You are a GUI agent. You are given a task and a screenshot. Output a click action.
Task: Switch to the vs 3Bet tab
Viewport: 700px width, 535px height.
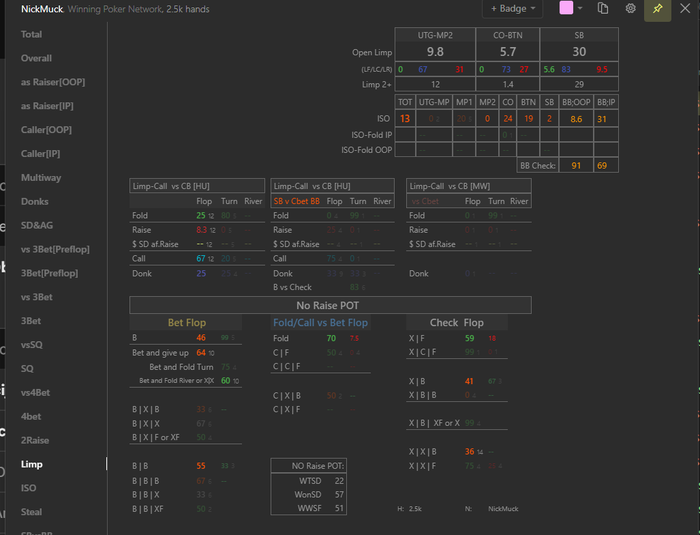37,297
